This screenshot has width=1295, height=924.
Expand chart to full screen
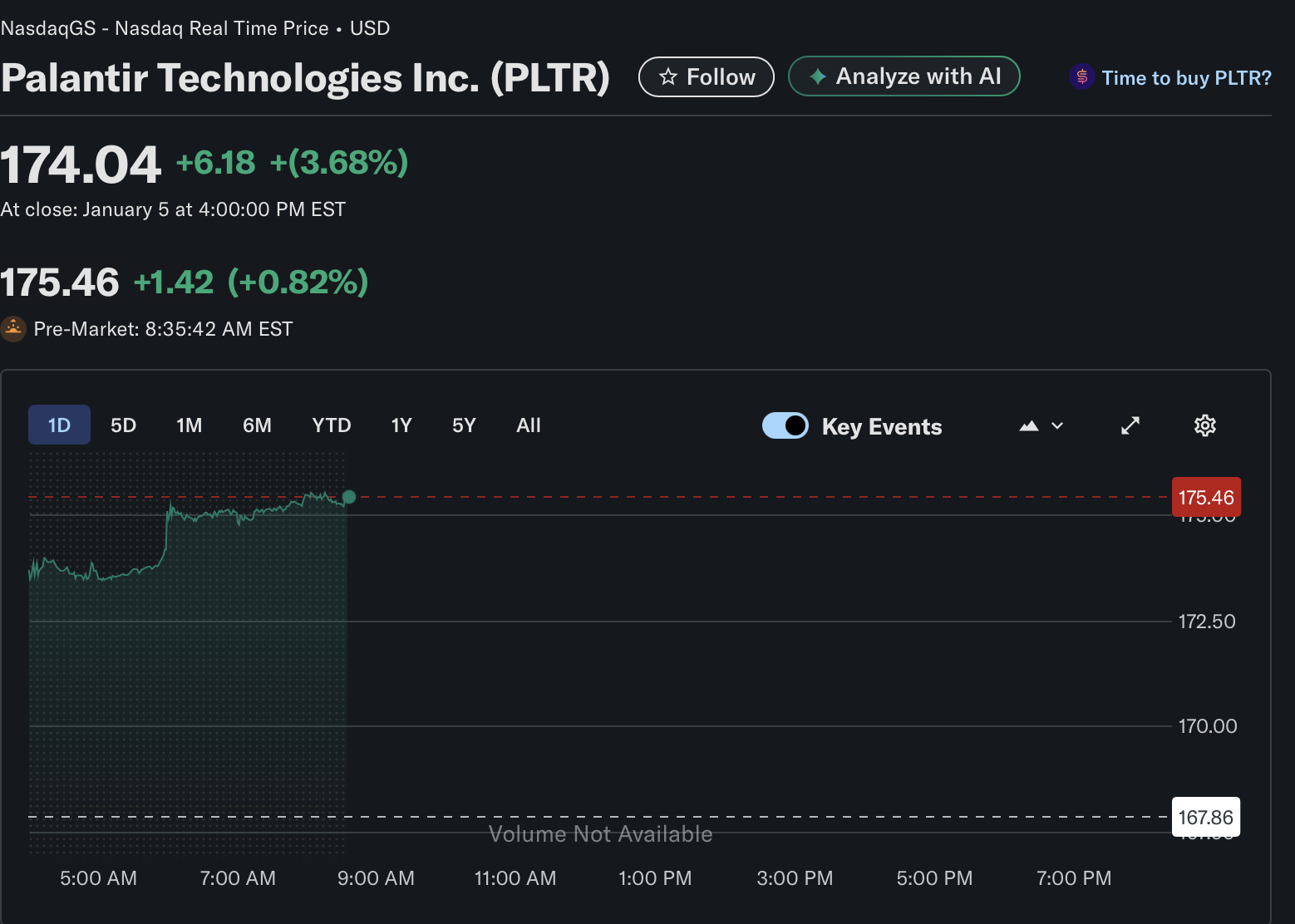point(1130,425)
